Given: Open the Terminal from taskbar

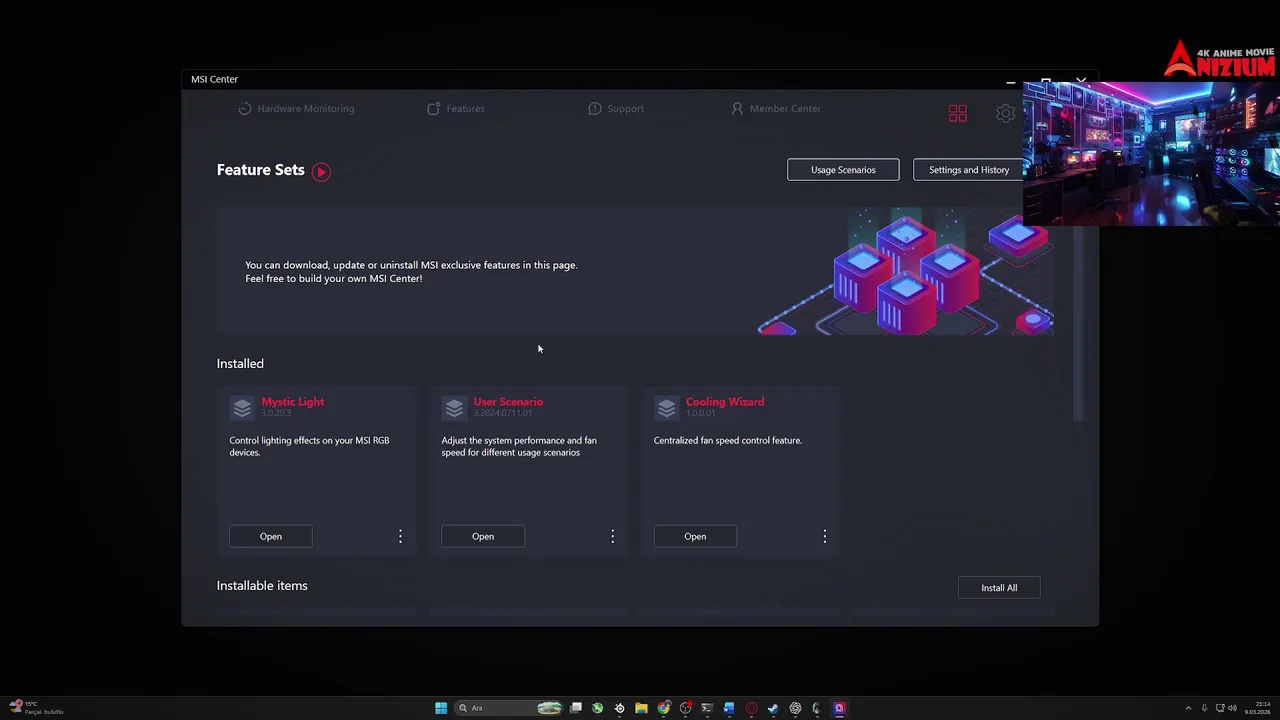Looking at the screenshot, I should click(x=707, y=708).
